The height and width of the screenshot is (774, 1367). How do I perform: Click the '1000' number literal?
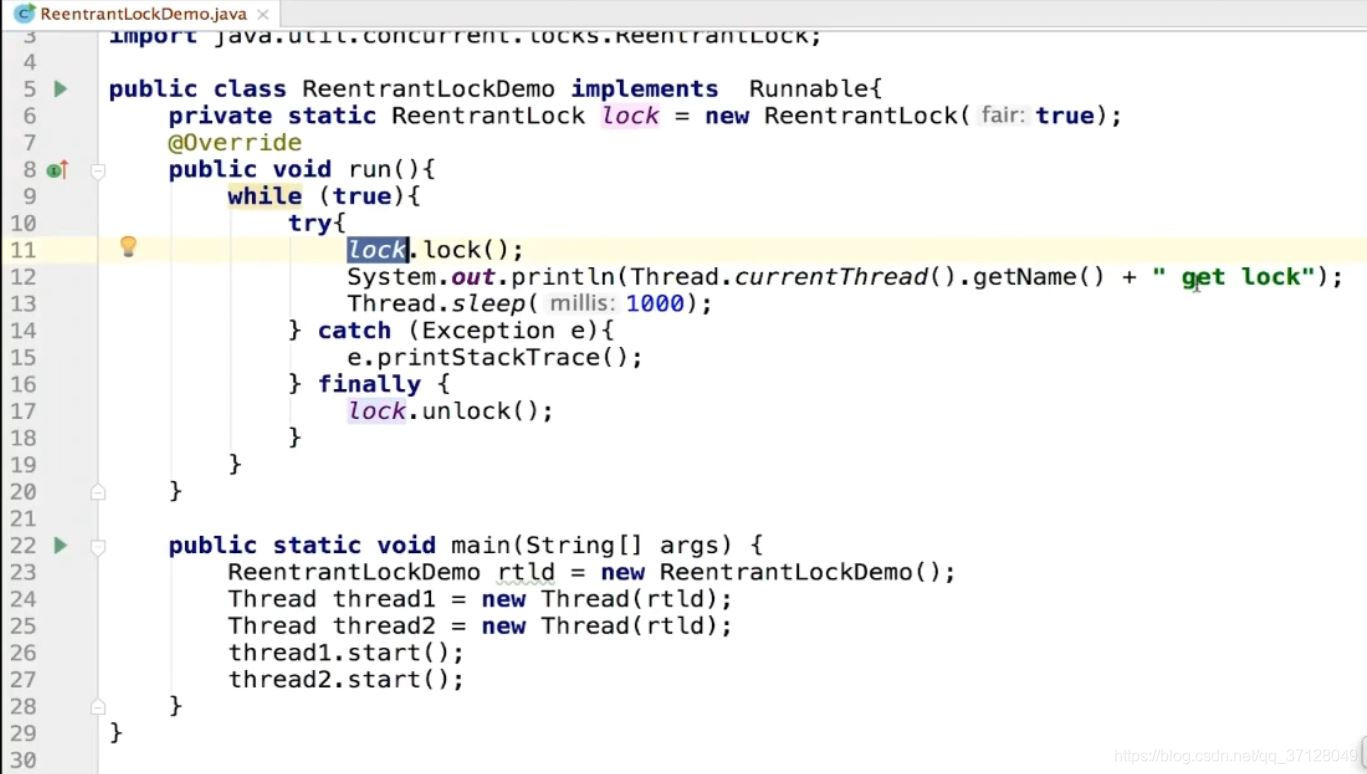pyautogui.click(x=655, y=304)
